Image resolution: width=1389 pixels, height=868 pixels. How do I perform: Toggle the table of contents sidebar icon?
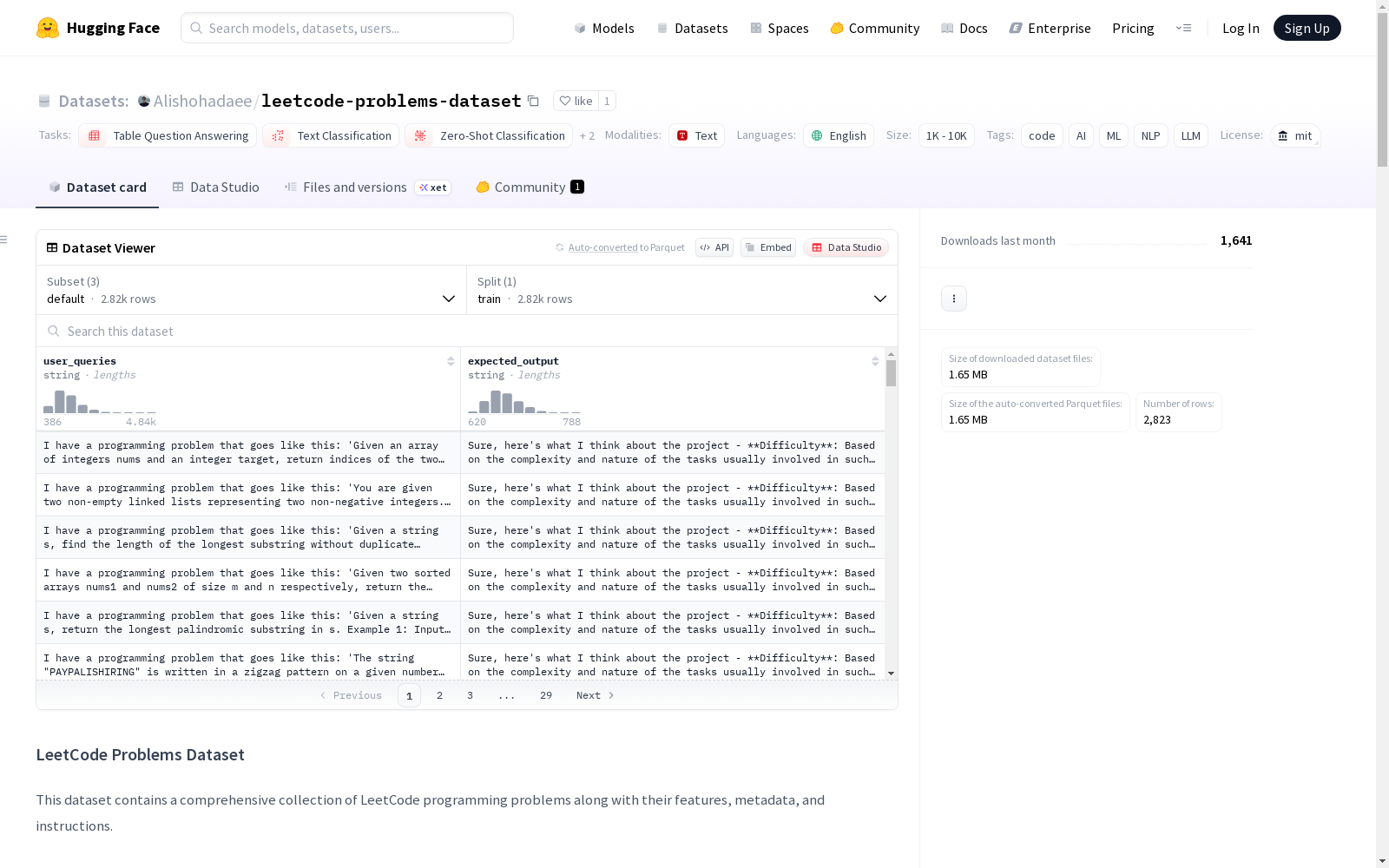[4, 240]
